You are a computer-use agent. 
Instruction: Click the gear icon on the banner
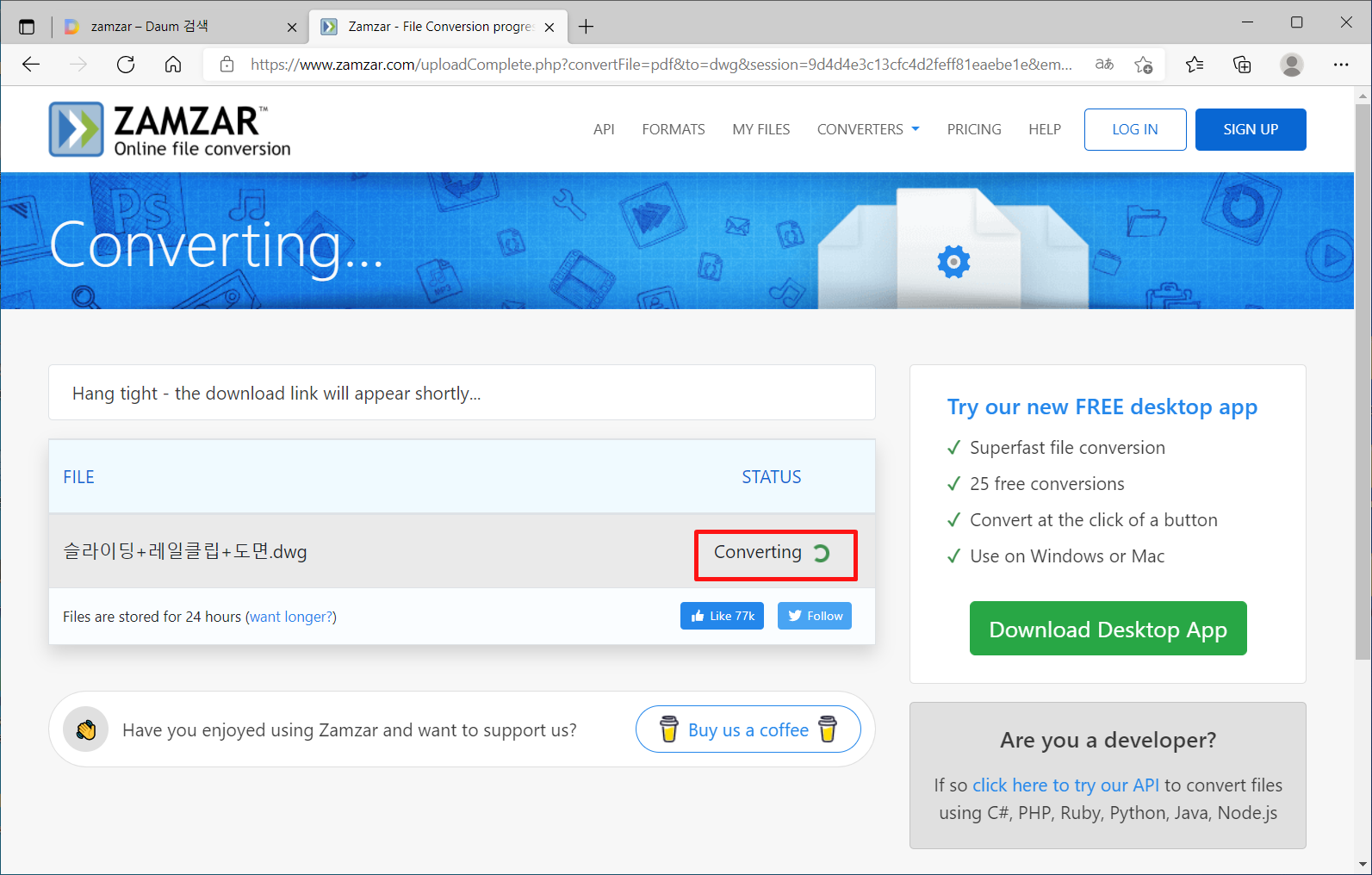point(953,262)
